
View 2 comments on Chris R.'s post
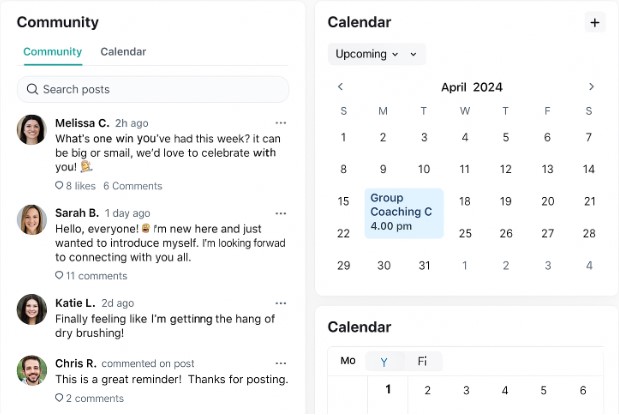(x=92, y=398)
